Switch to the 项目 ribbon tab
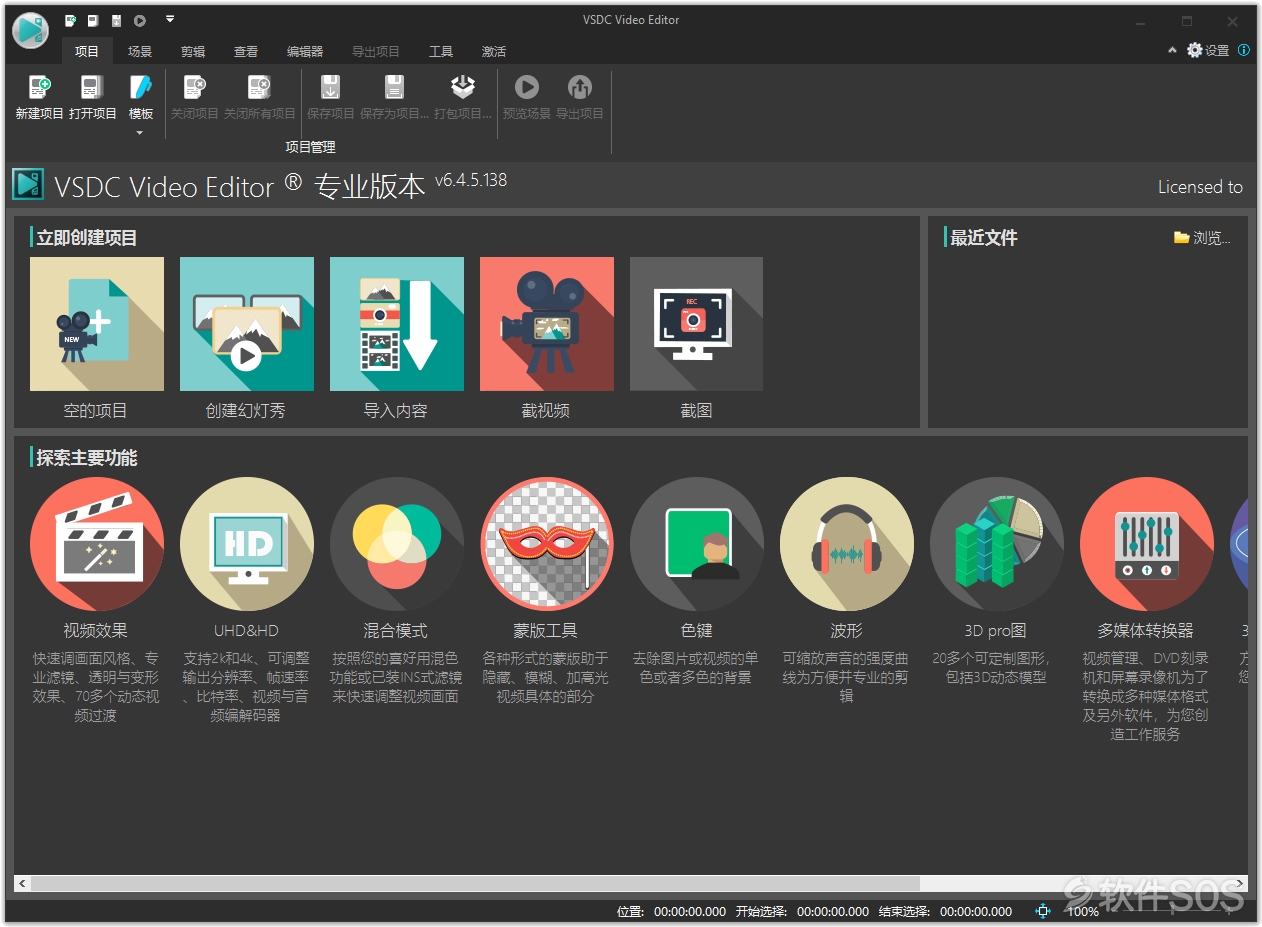Viewport: 1262px width, 927px height. (87, 51)
